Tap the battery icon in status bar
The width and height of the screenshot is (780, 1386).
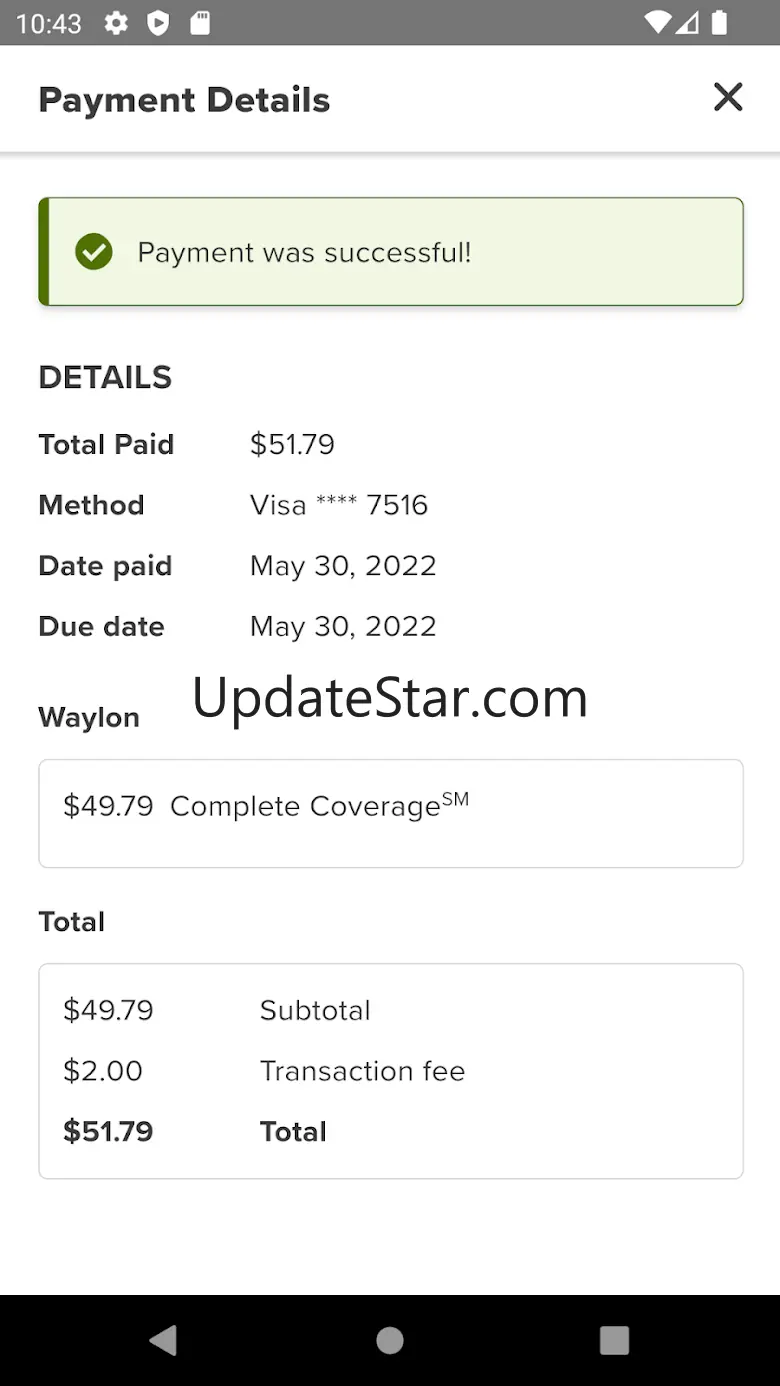pos(719,23)
